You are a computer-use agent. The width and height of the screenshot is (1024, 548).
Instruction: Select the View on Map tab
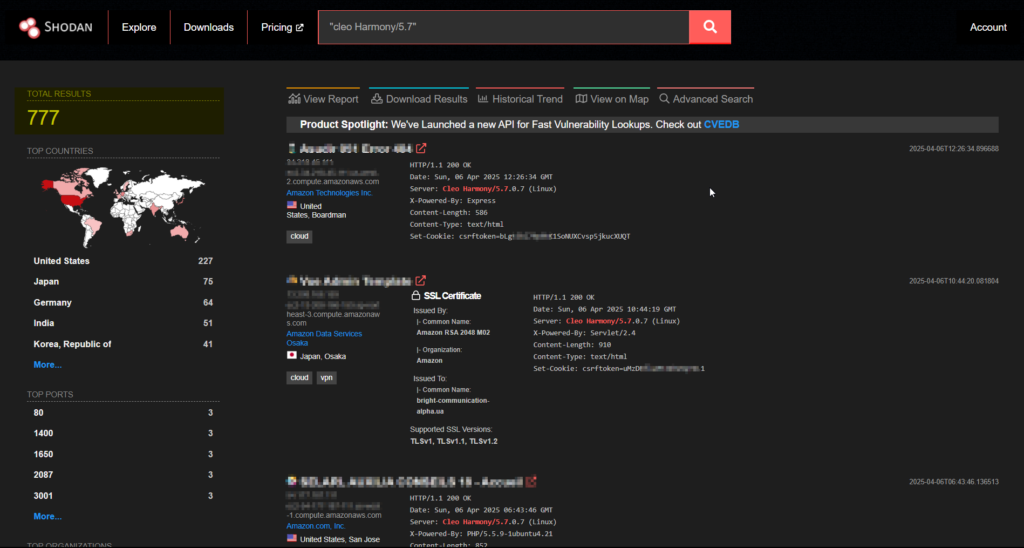point(612,99)
